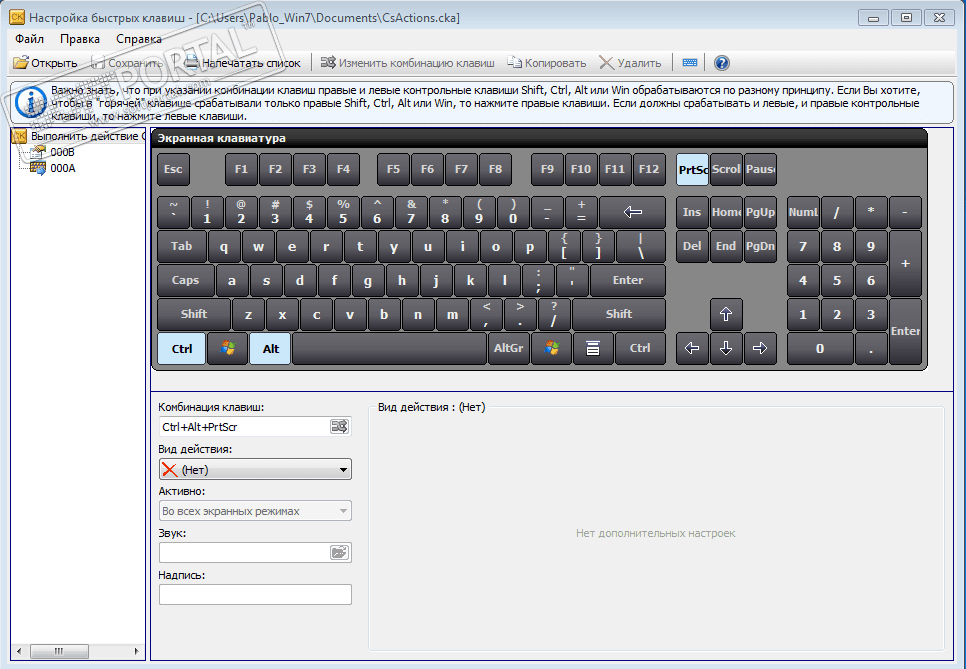Screen dimensions: 966x669
Task: Click the PgDn key
Action: [760, 246]
